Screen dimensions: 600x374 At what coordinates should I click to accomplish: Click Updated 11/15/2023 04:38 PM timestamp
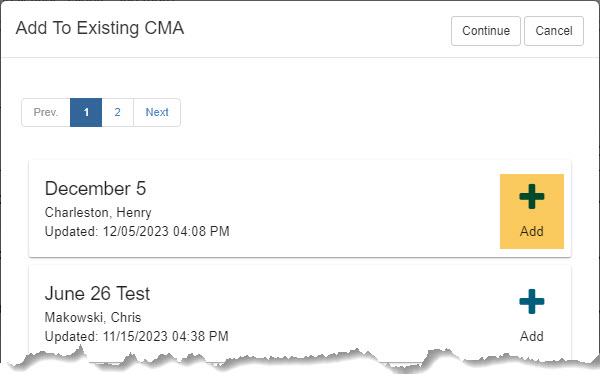(x=137, y=336)
